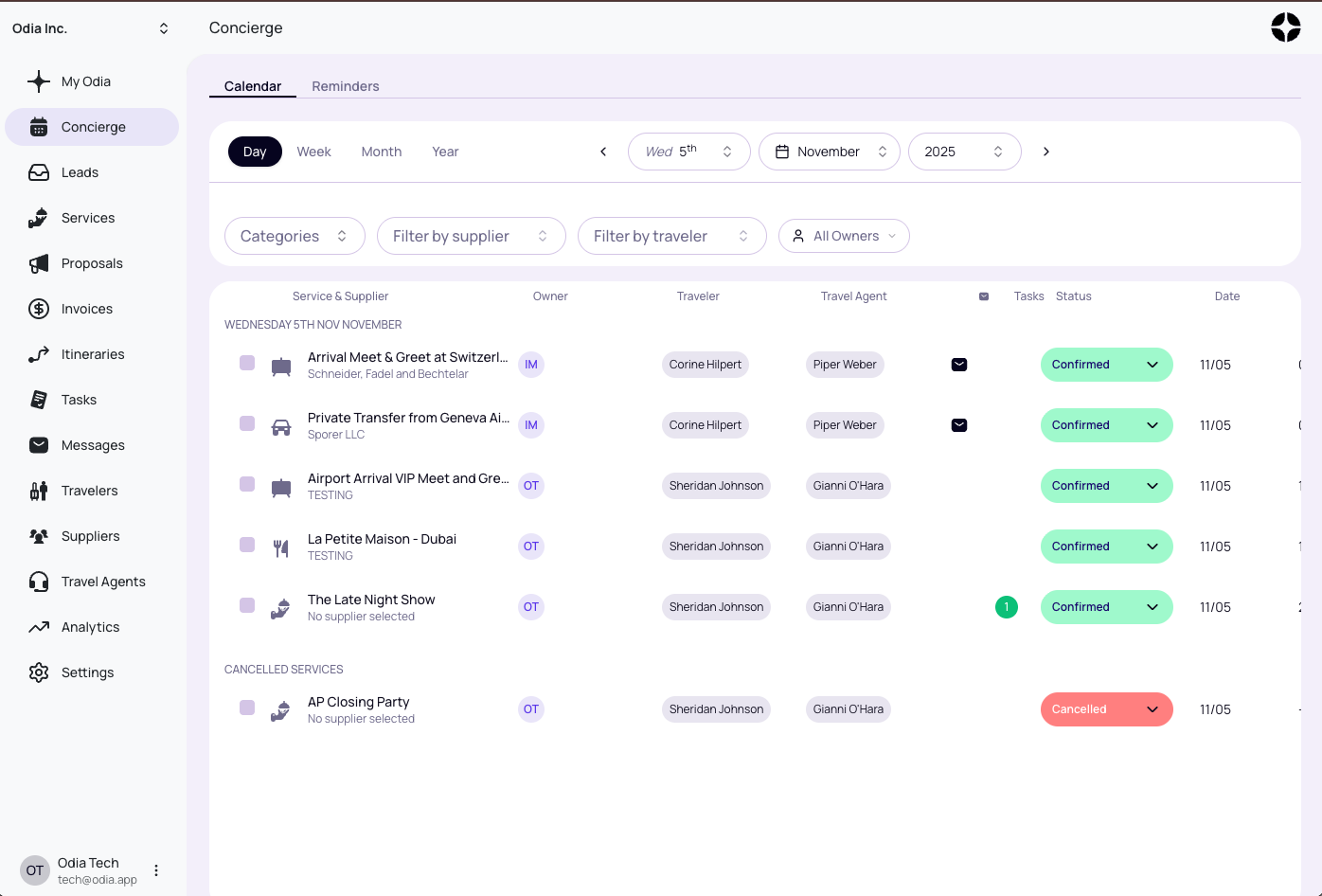Go to the next day arrow
Viewport: 1322px width, 896px height.
point(1046,152)
